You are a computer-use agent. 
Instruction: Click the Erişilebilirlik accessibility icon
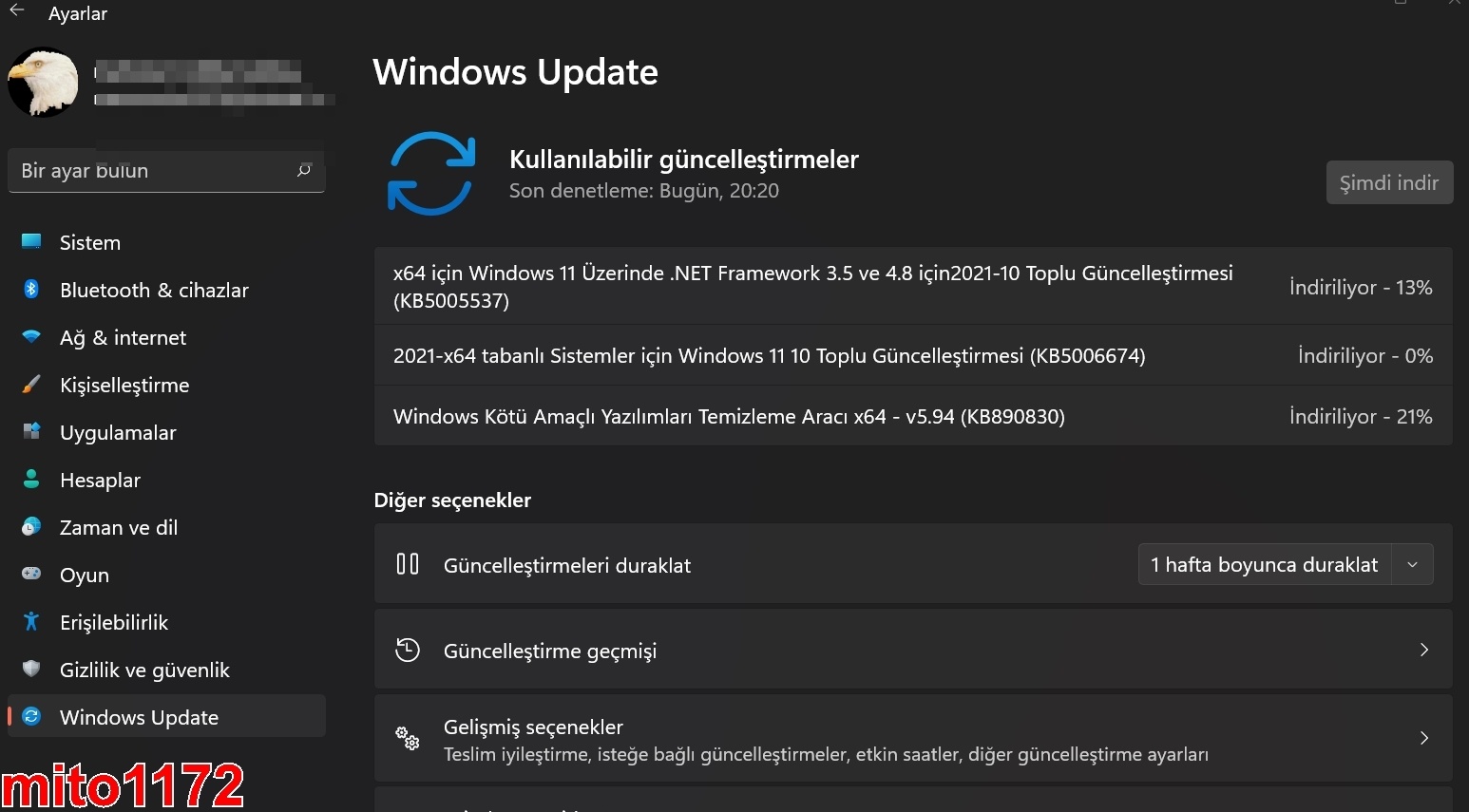(x=31, y=622)
